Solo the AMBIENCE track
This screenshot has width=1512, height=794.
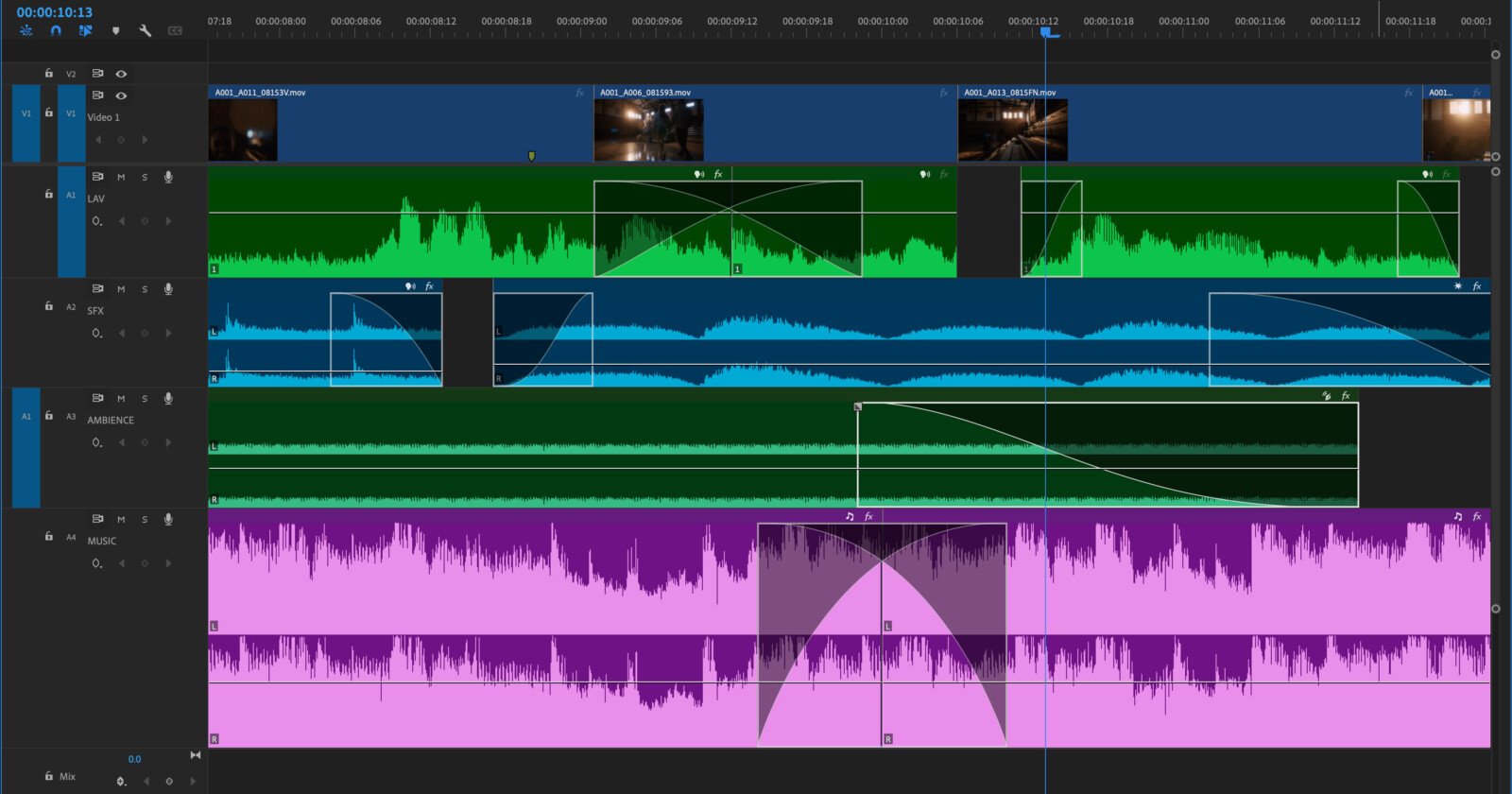145,398
